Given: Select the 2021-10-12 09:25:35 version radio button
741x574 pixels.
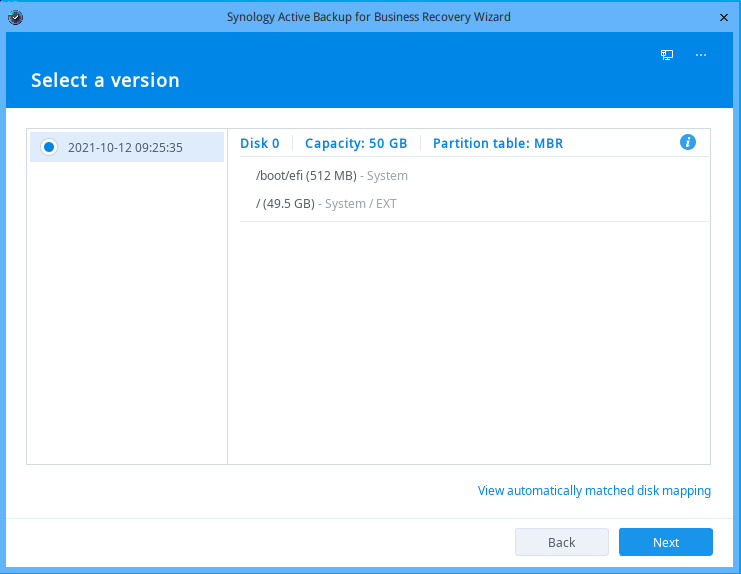Looking at the screenshot, I should point(49,147).
